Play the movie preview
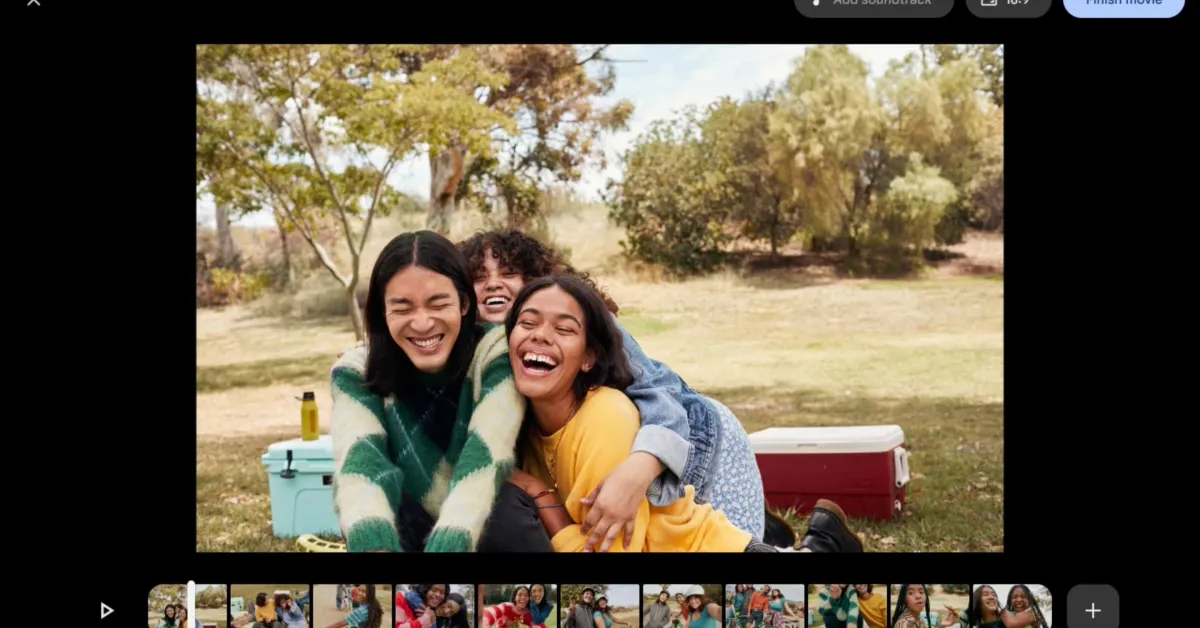Screen dimensions: 1200x628 point(107,610)
